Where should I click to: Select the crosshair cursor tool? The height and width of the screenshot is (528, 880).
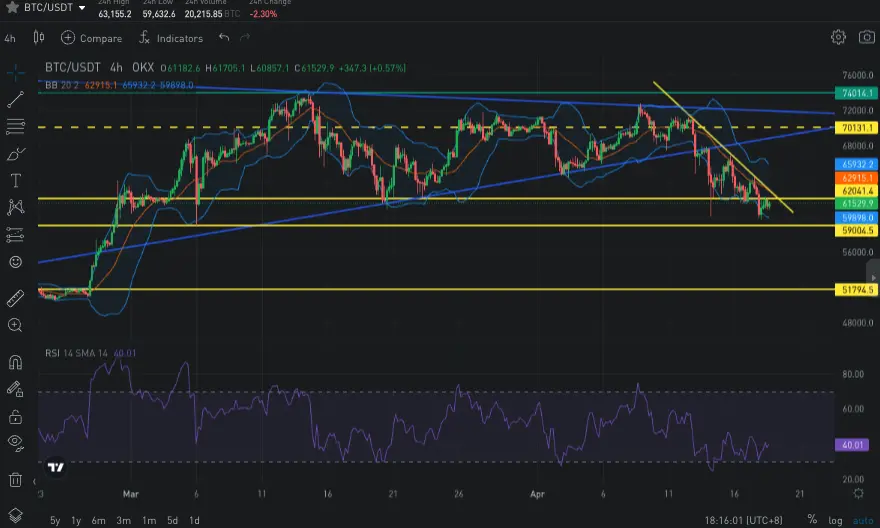point(15,72)
